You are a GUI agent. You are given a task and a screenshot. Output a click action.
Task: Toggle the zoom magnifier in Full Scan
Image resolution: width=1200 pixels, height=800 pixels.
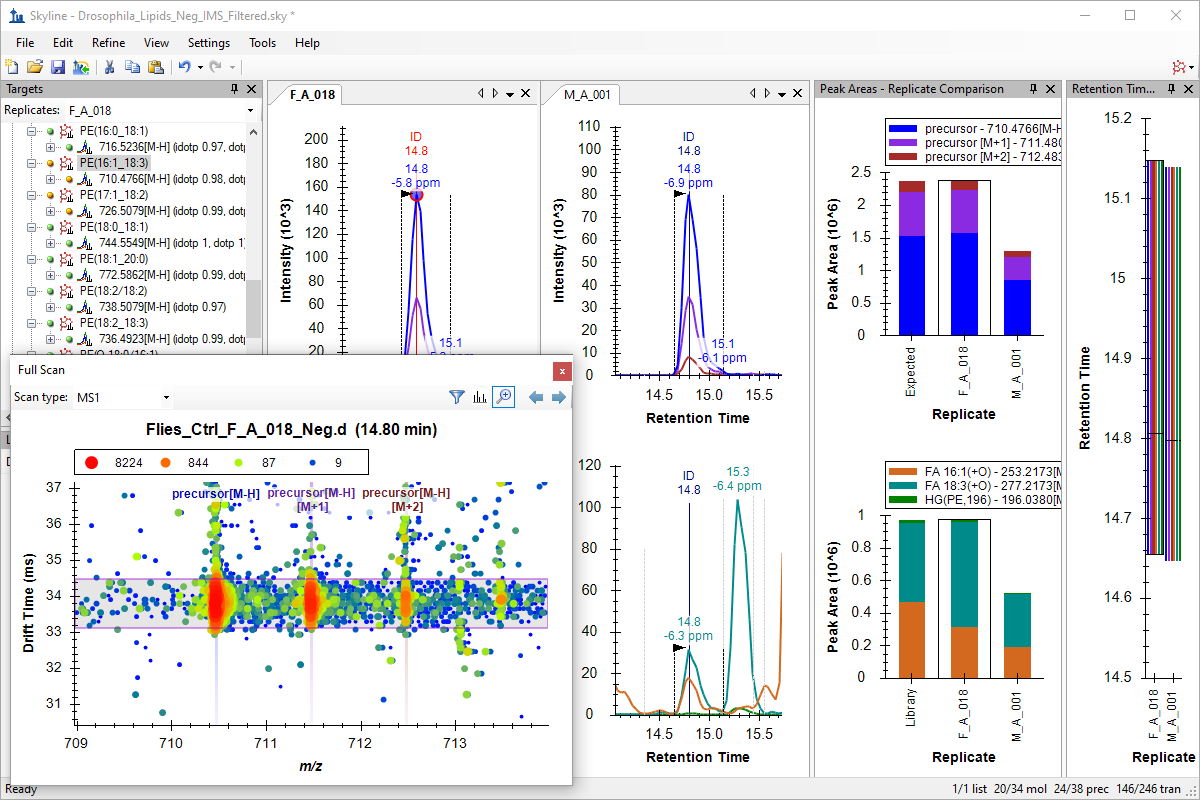coord(504,397)
